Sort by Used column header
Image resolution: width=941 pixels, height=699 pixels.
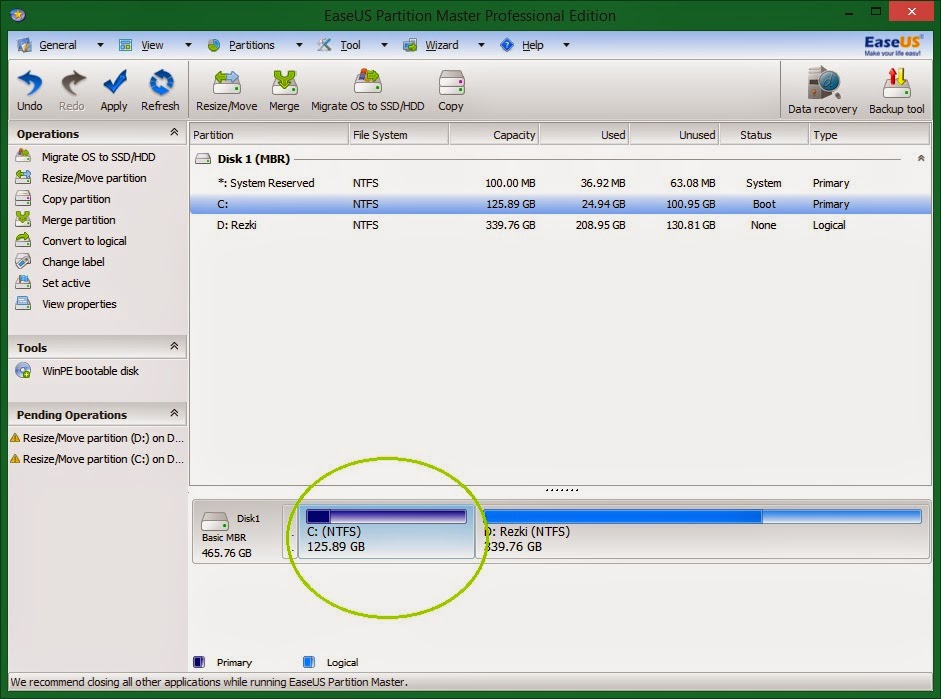tap(585, 135)
